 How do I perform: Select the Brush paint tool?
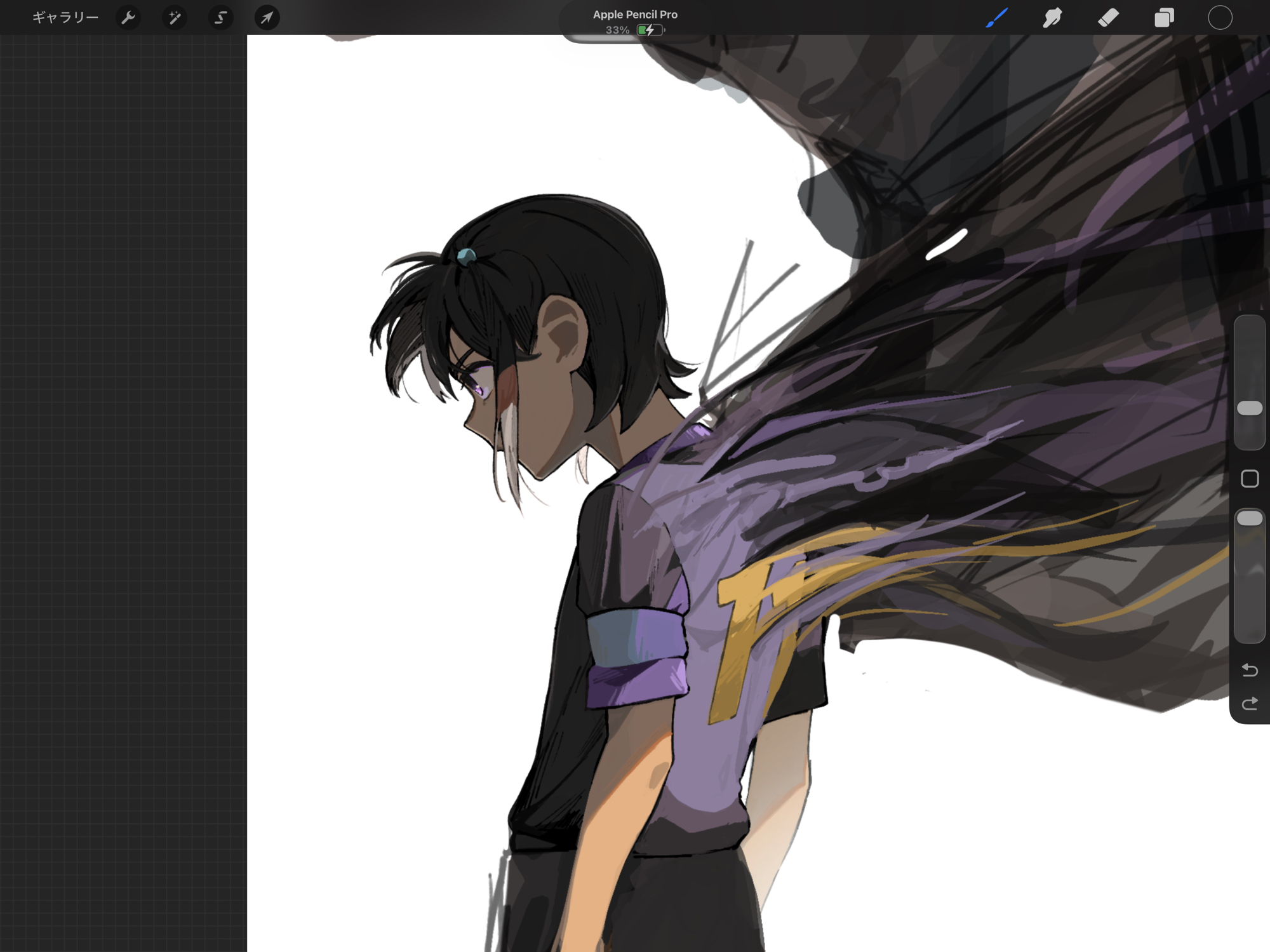(997, 18)
